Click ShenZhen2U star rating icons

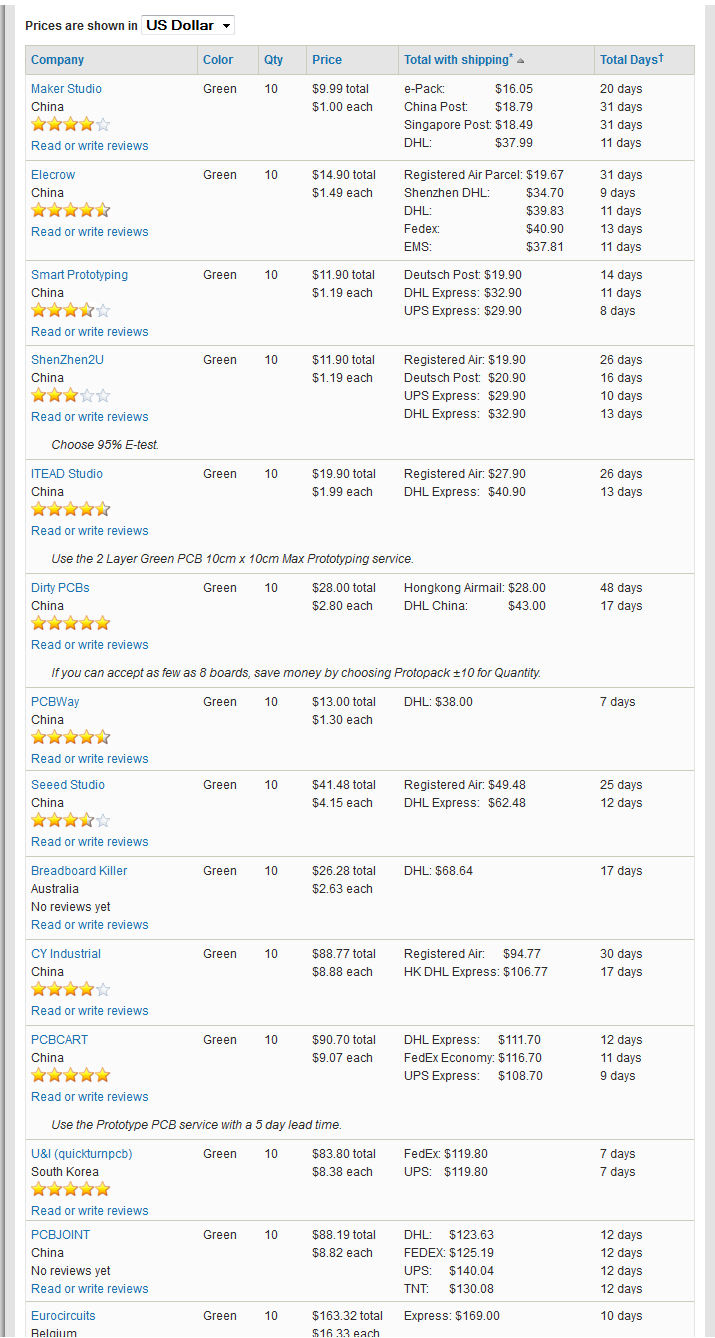tap(71, 396)
